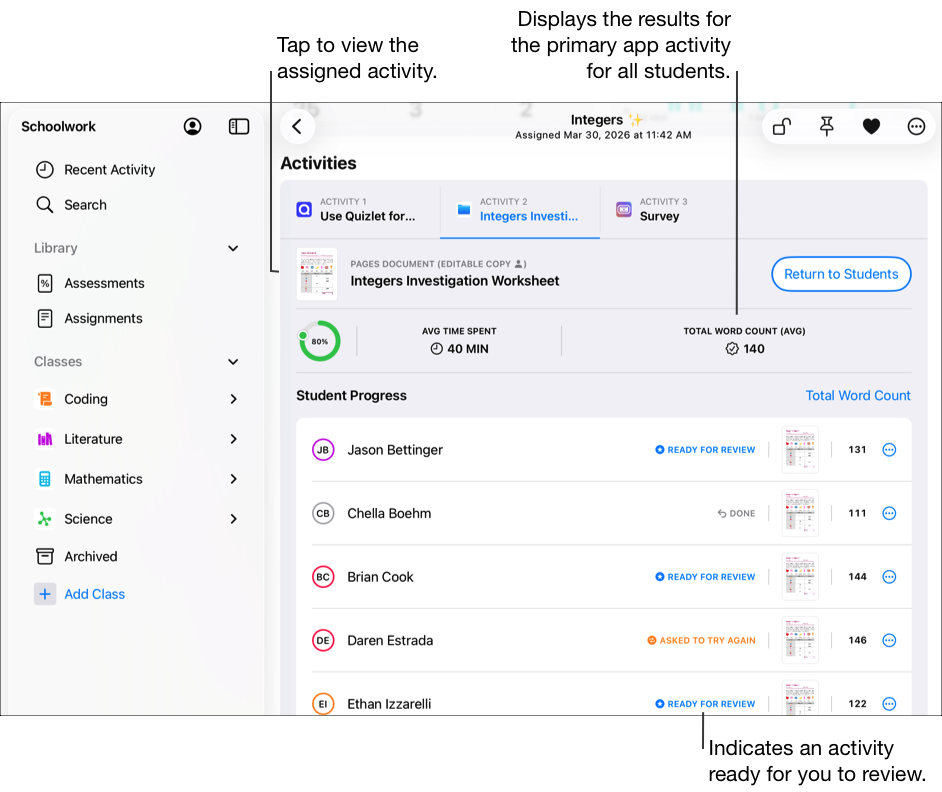Switch to the Survey activity tab

pyautogui.click(x=661, y=210)
